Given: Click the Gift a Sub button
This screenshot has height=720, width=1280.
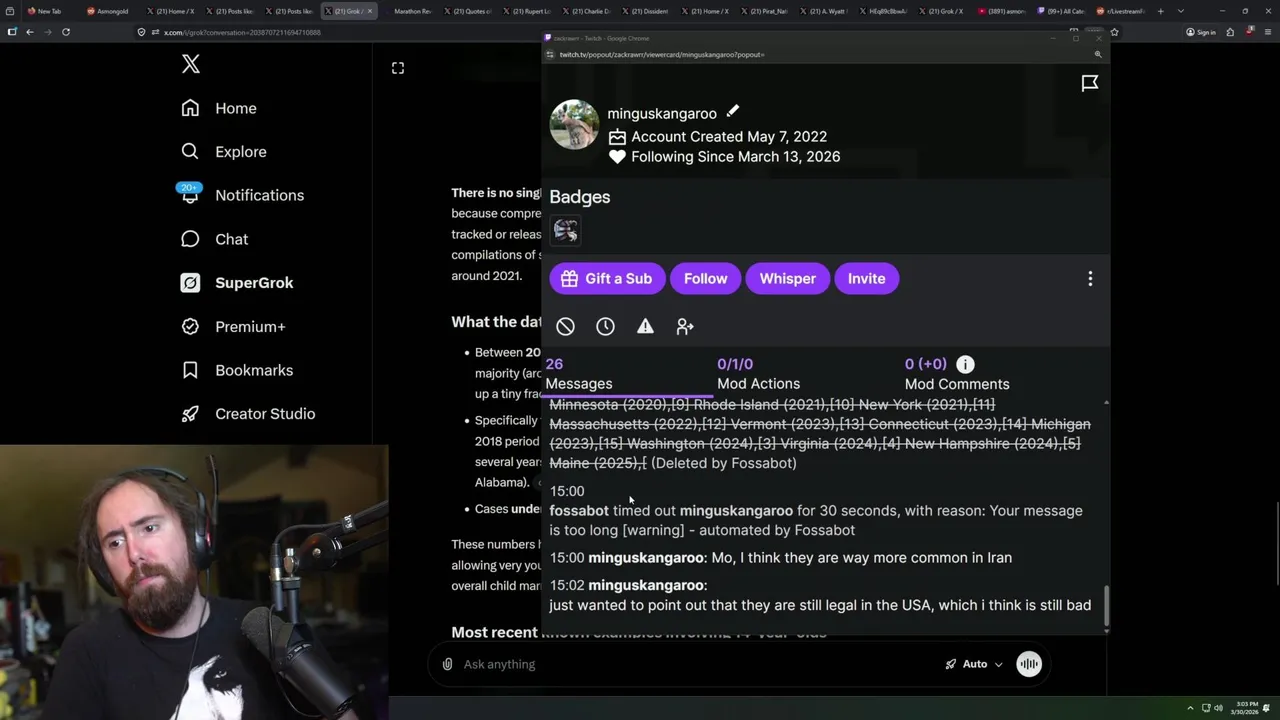Looking at the screenshot, I should [607, 279].
